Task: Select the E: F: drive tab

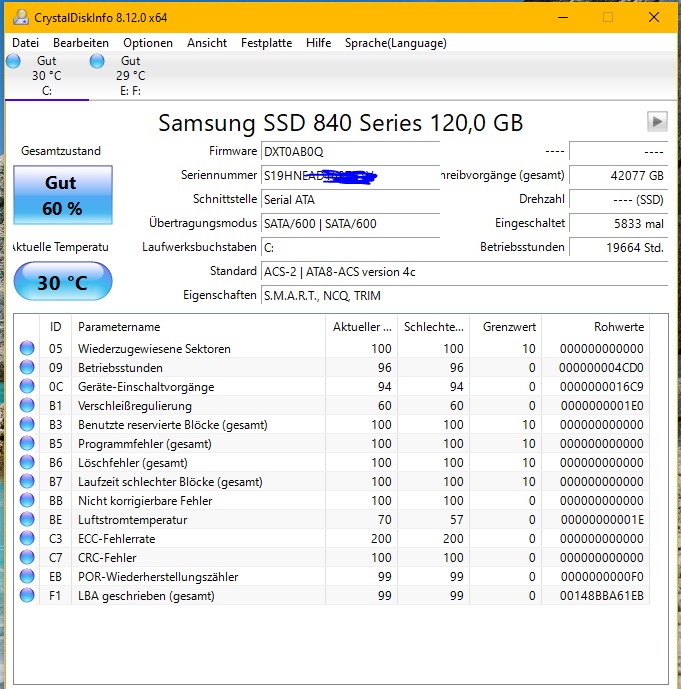Action: coord(130,76)
